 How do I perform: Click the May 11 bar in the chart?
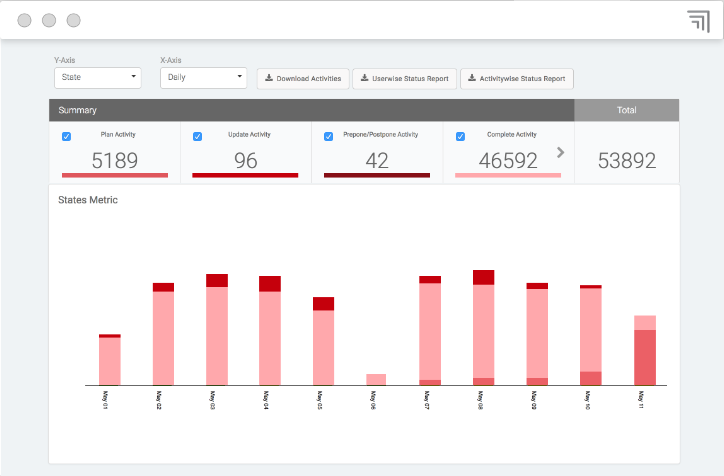[645, 350]
